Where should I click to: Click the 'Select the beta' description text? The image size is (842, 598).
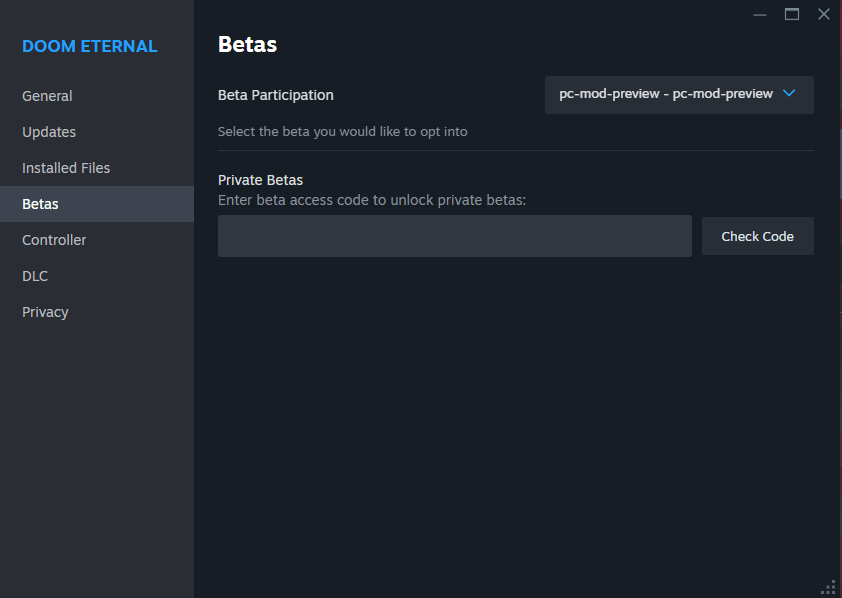click(x=343, y=131)
